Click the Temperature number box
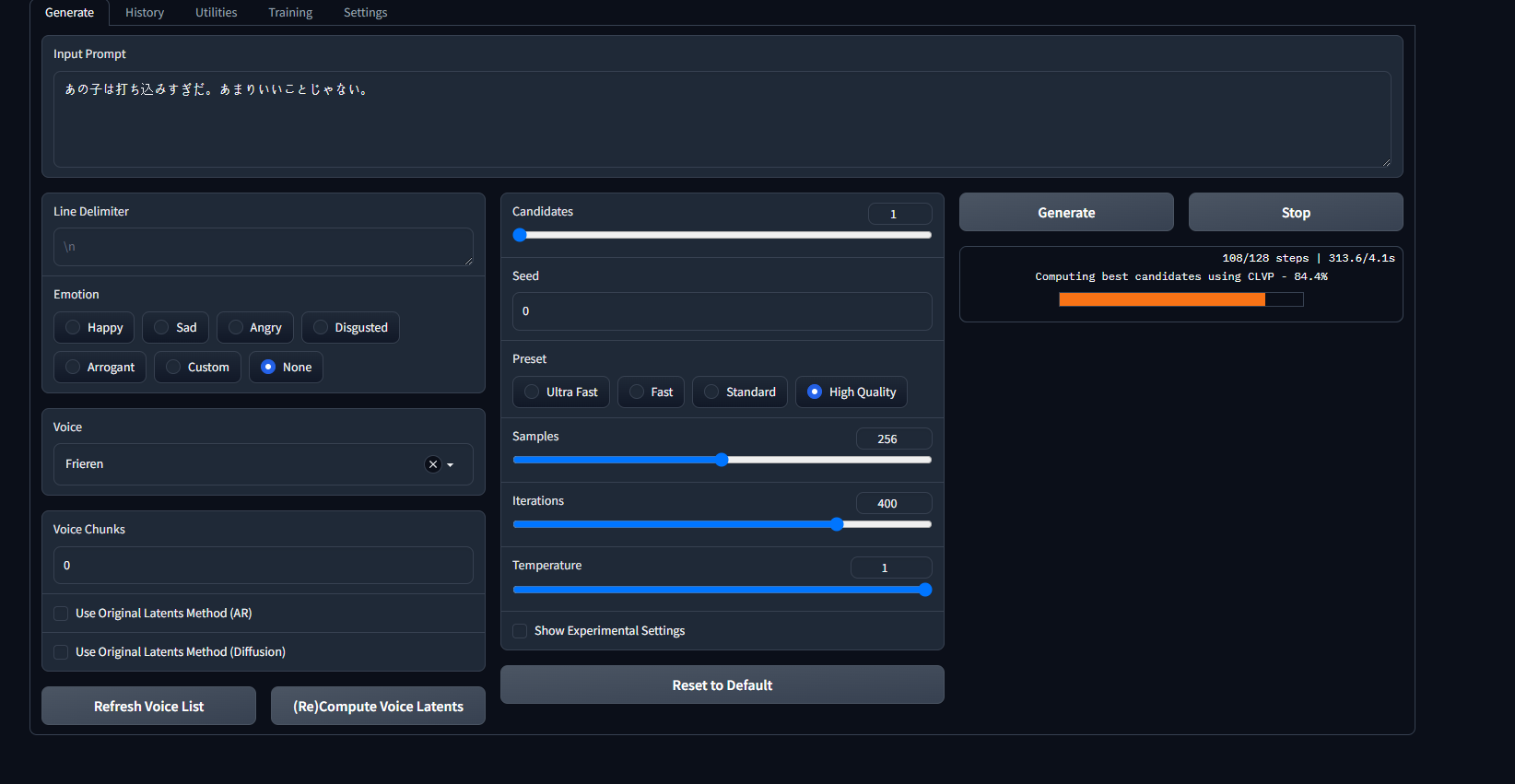The image size is (1515, 784). pos(891,568)
